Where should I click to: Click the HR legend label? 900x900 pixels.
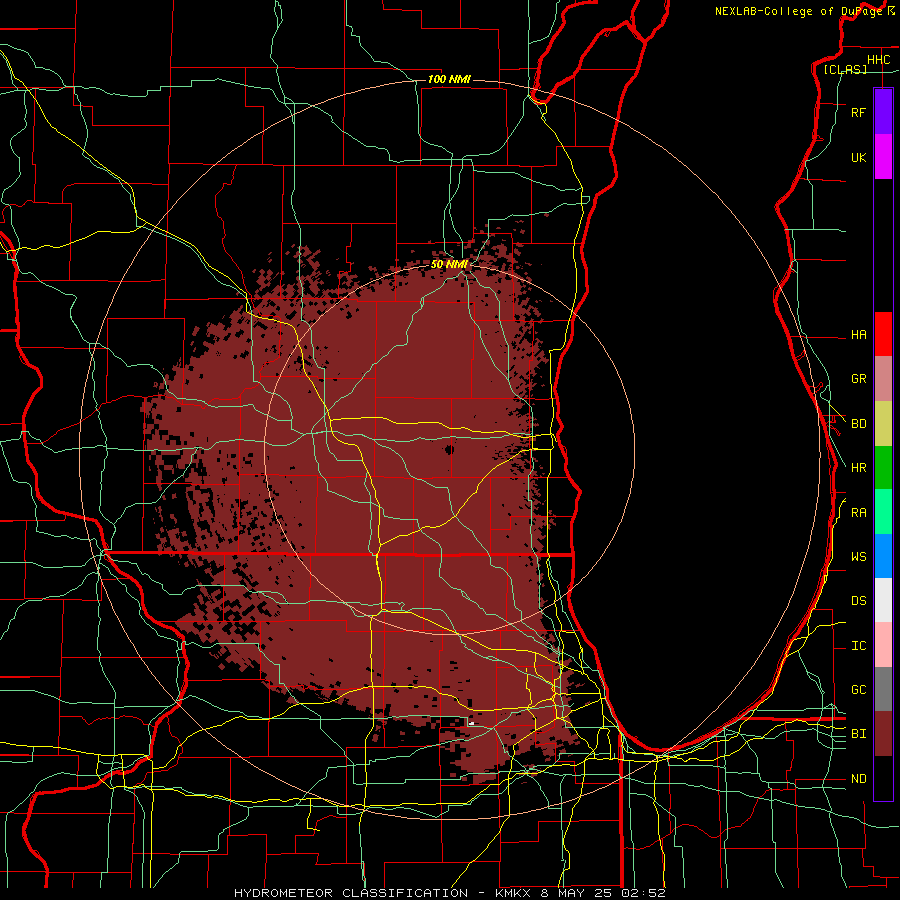(x=858, y=468)
